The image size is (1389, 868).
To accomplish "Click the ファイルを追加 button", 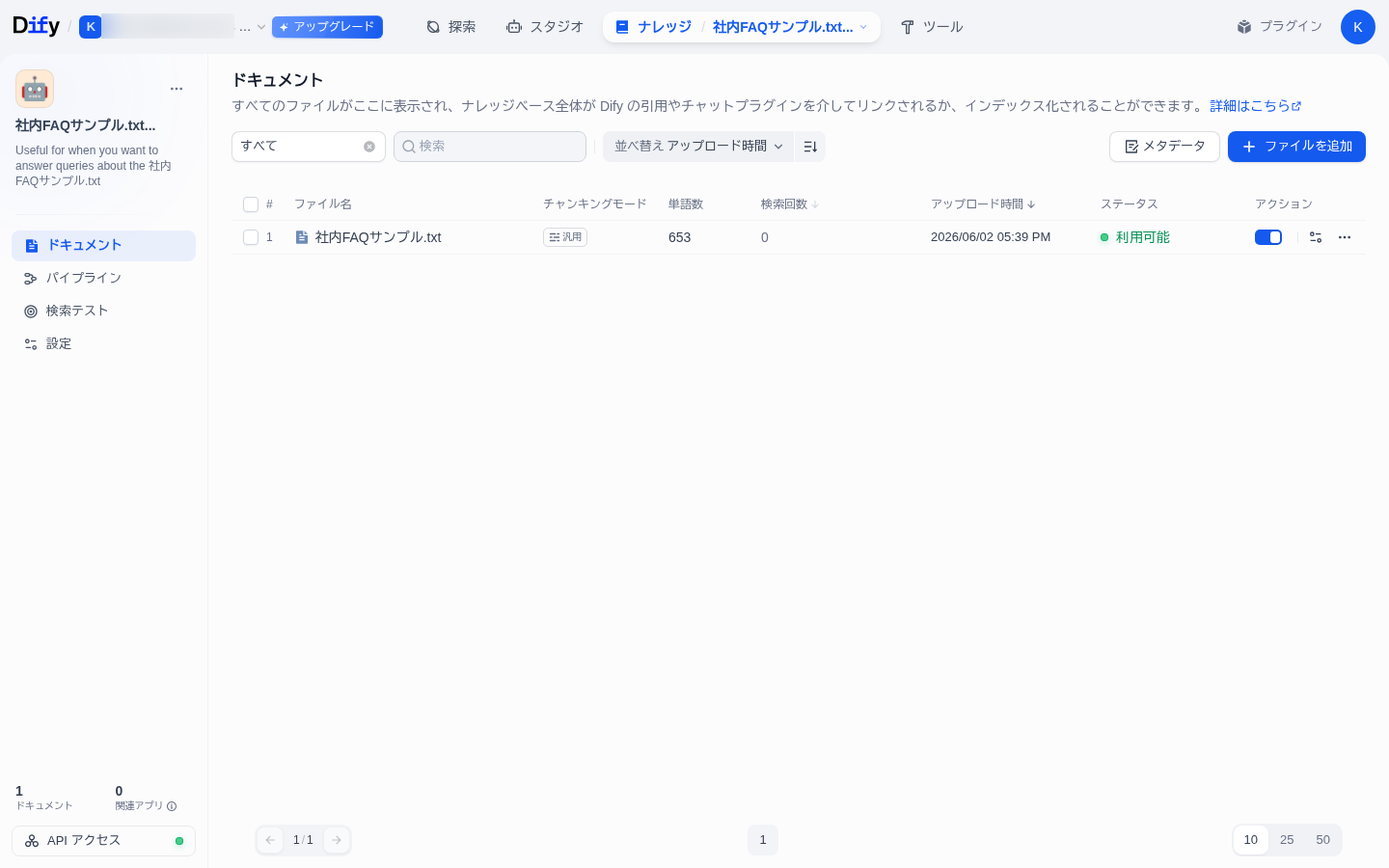I will pos(1296,147).
